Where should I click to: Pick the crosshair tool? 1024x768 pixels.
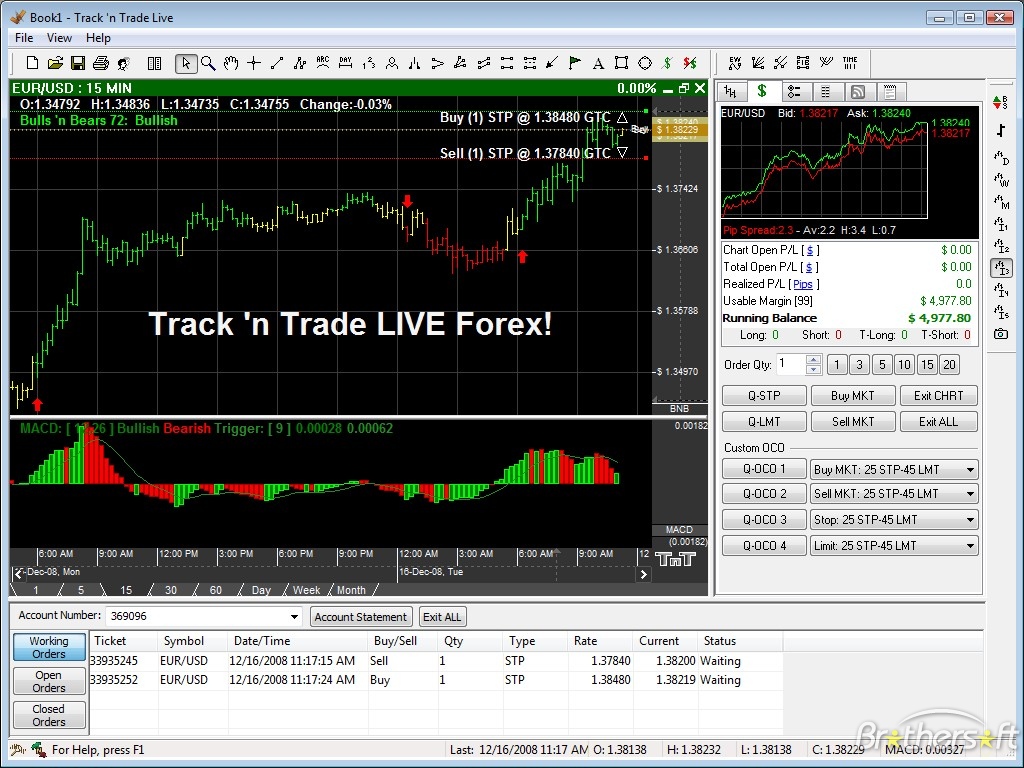254,63
